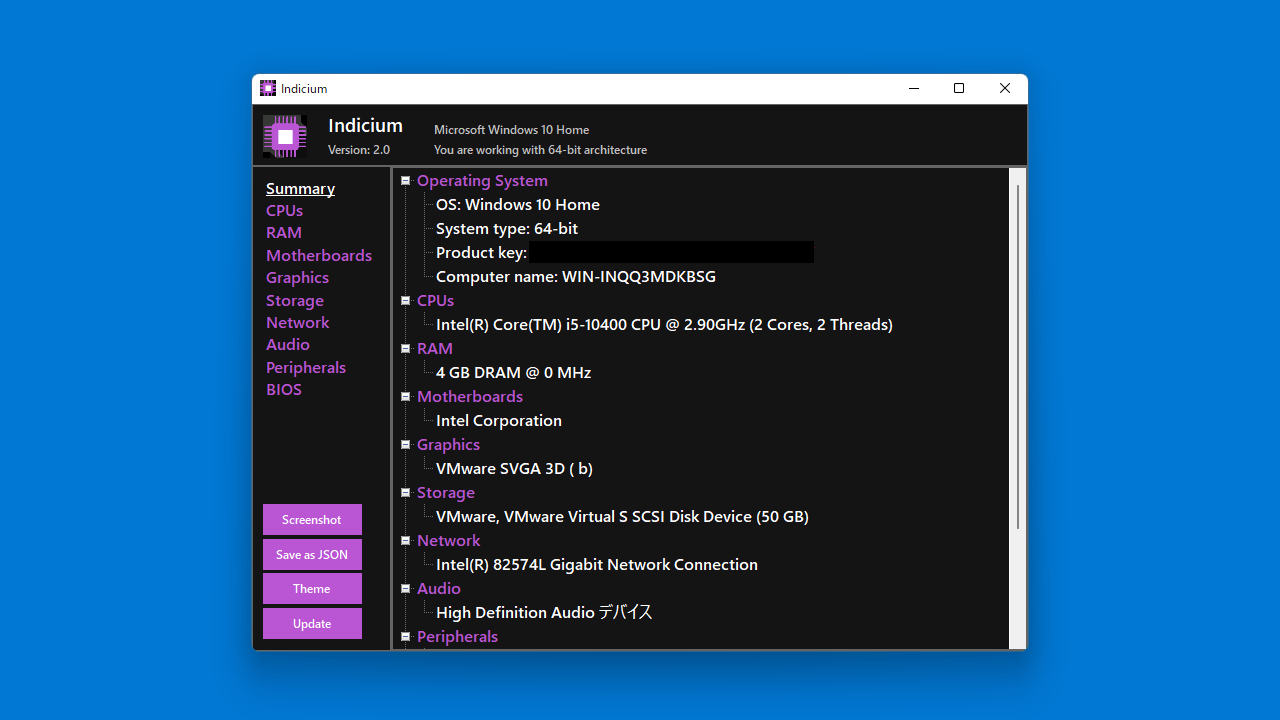Open the BIOS sidebar section
This screenshot has width=1280, height=720.
(284, 390)
